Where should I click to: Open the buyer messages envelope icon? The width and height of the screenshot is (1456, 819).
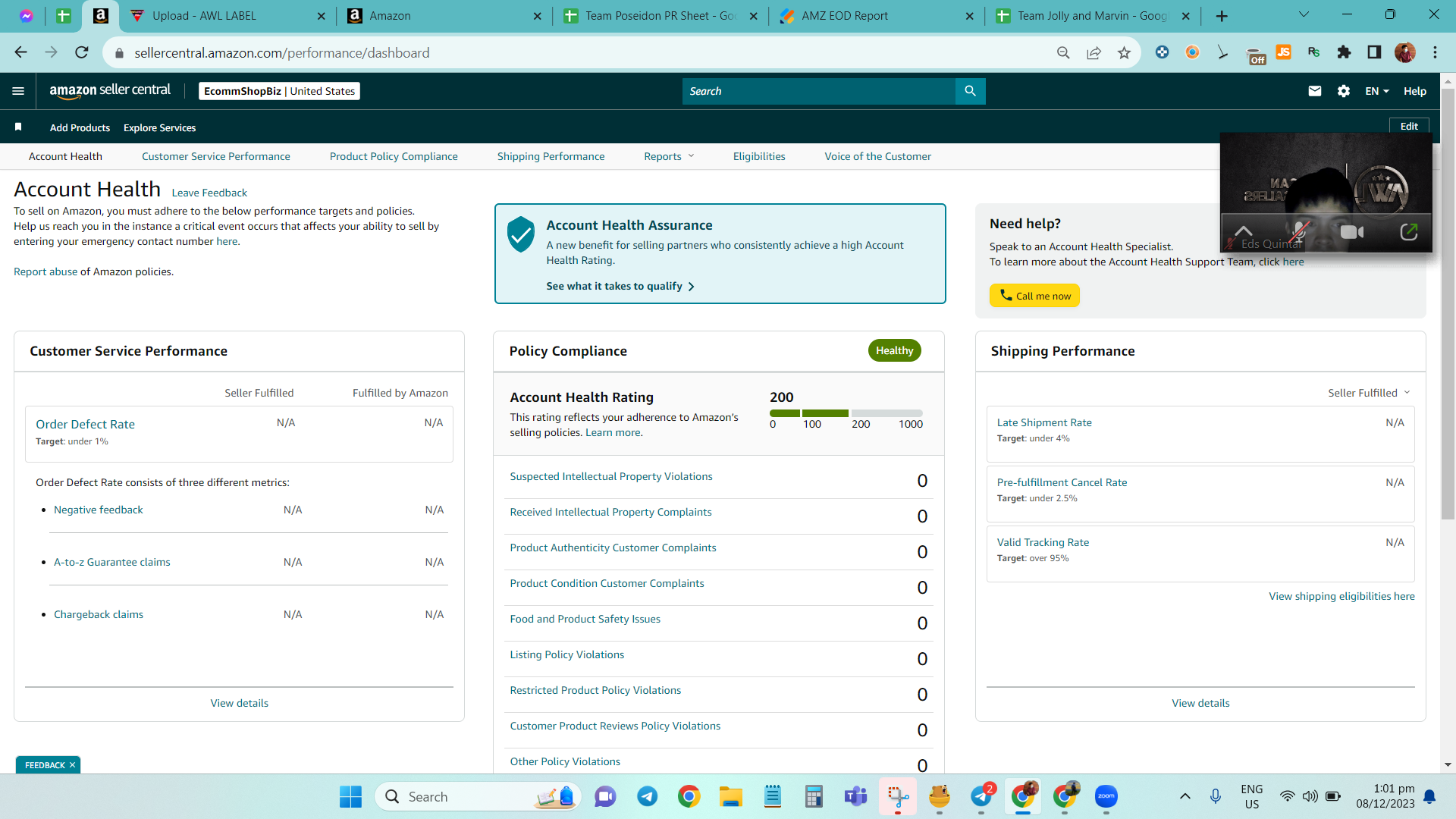point(1315,91)
